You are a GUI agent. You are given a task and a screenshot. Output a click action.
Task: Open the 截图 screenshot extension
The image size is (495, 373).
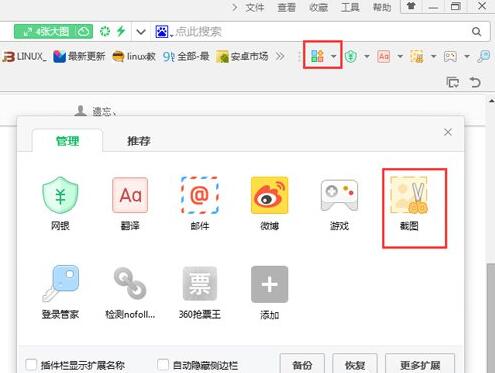pyautogui.click(x=409, y=203)
